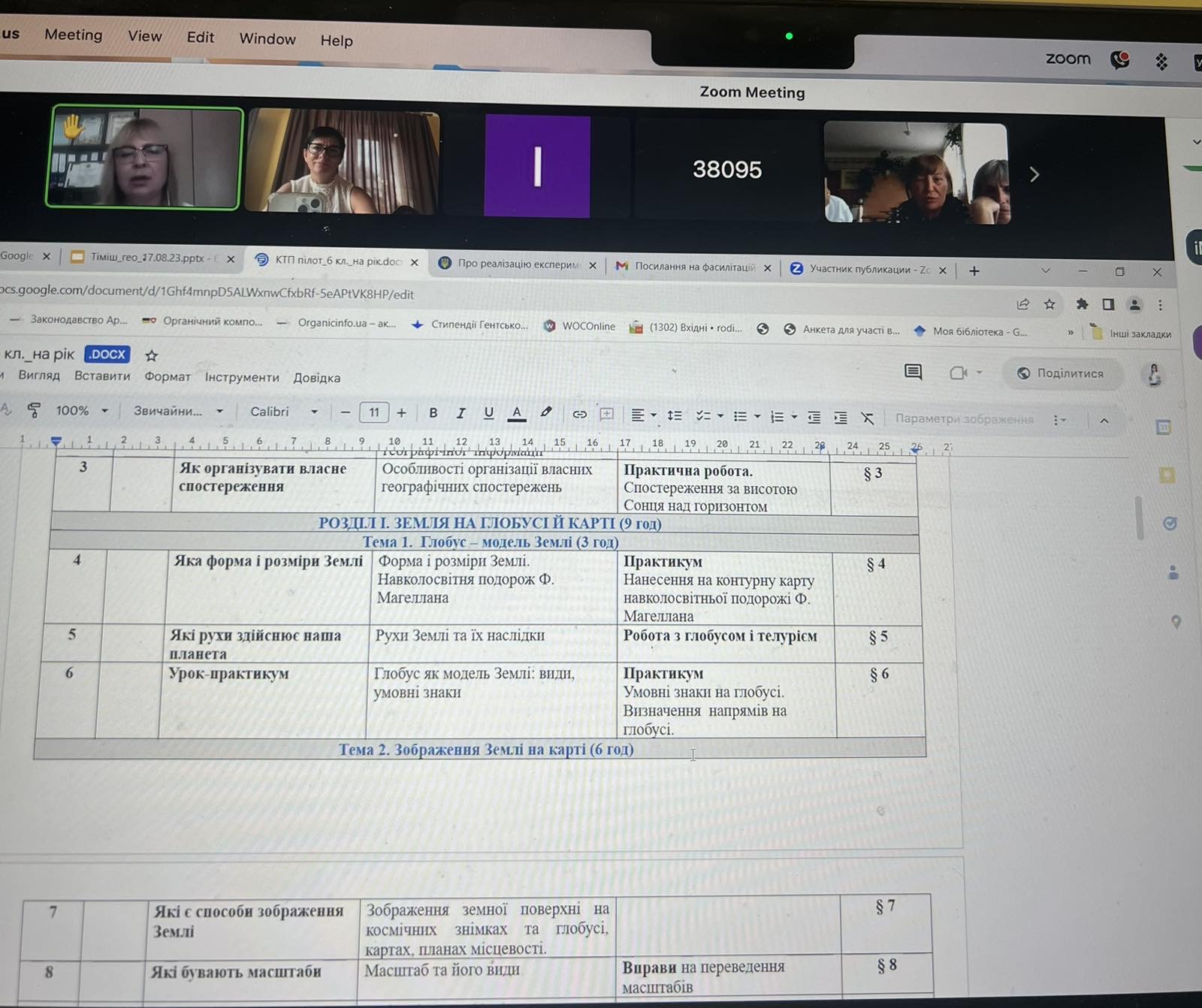Toggle bold formatting in Docs toolbar
The image size is (1202, 1008).
[x=433, y=412]
